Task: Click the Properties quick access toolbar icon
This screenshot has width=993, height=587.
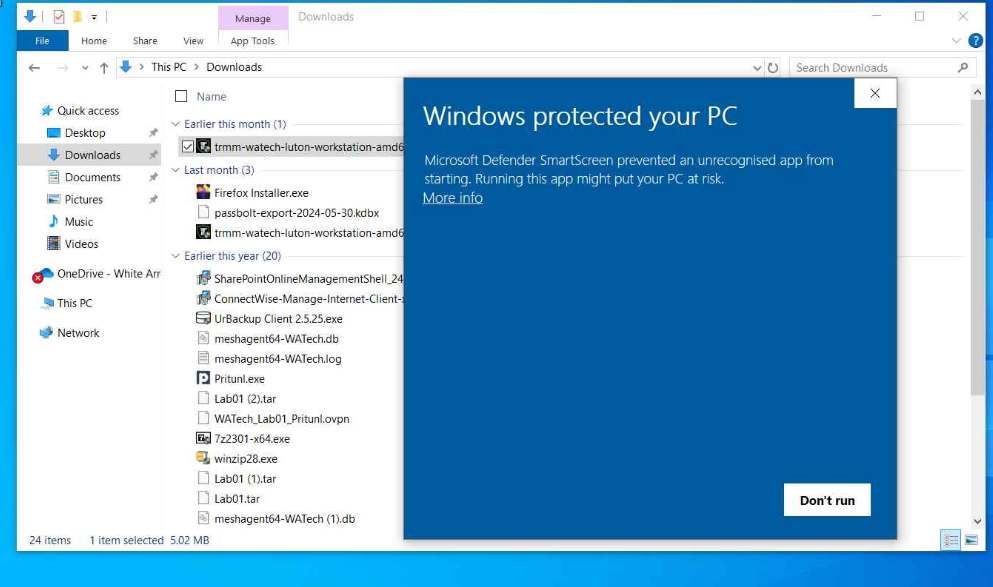Action: point(59,16)
